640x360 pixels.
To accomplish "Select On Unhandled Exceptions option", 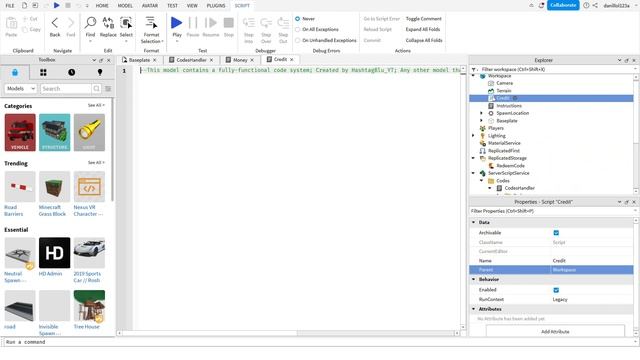I will [x=298, y=40].
